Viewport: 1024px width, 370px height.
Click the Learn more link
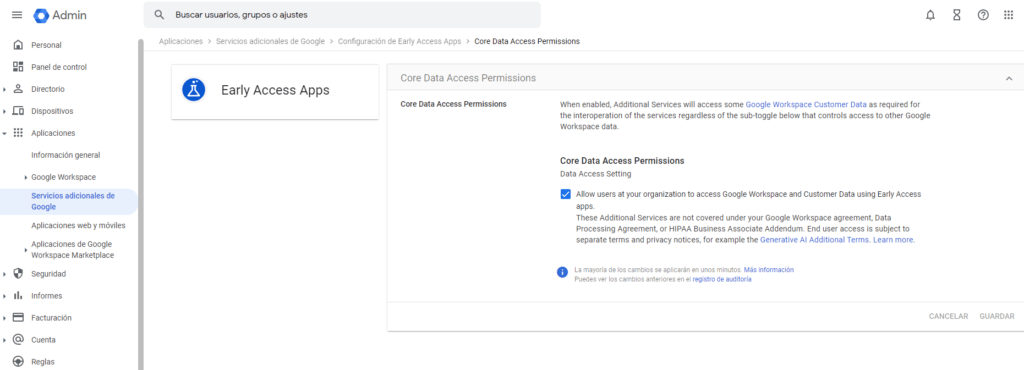click(x=893, y=240)
